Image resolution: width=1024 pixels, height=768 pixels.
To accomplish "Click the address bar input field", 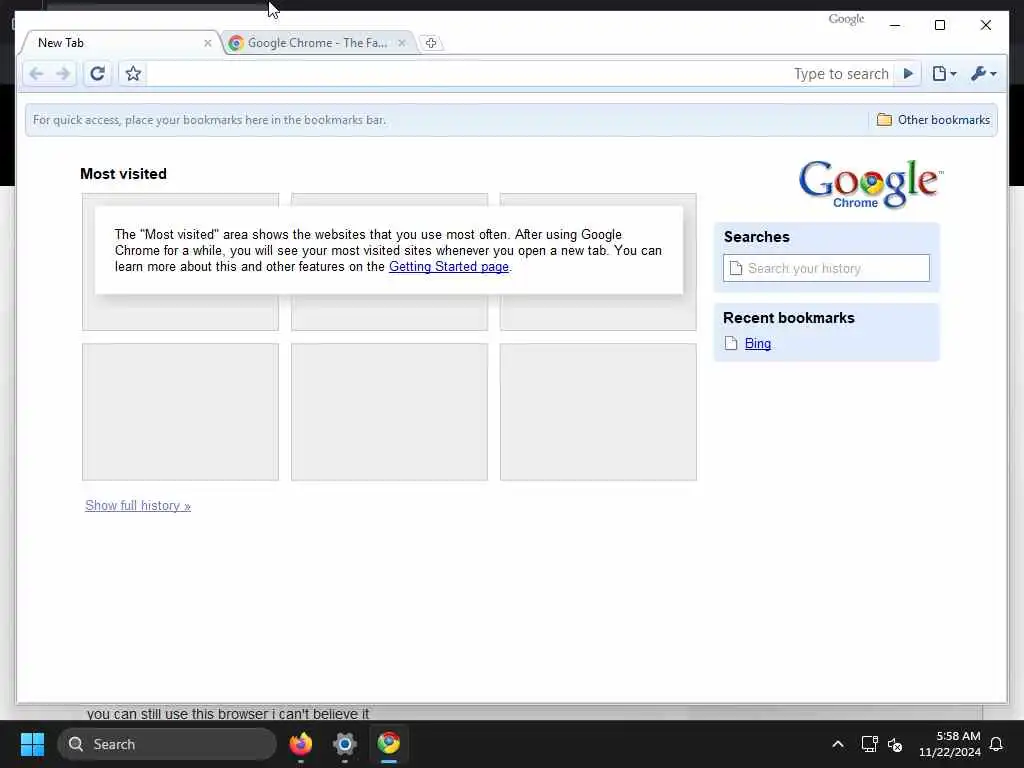I will pos(520,74).
